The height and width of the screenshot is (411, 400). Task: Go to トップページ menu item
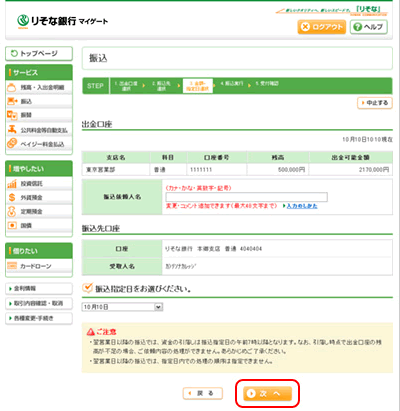tap(39, 53)
